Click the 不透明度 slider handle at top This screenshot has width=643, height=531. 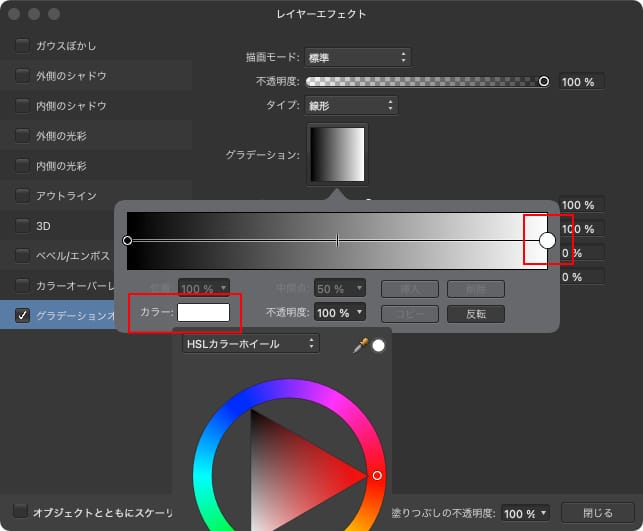click(x=544, y=81)
